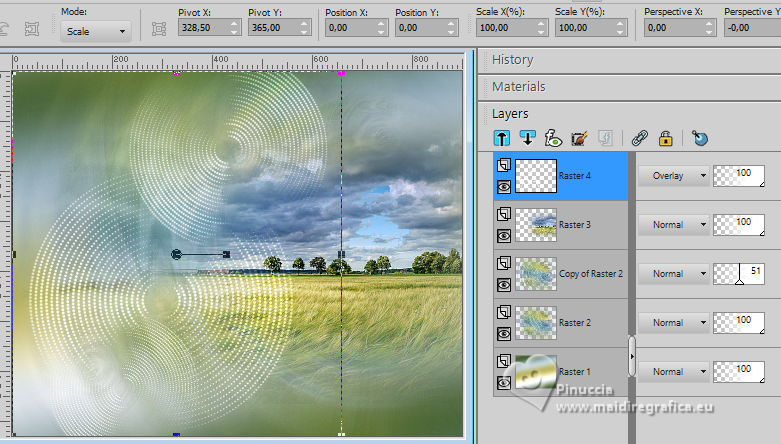Open Raster 3 blend mode dropdown

pos(673,225)
